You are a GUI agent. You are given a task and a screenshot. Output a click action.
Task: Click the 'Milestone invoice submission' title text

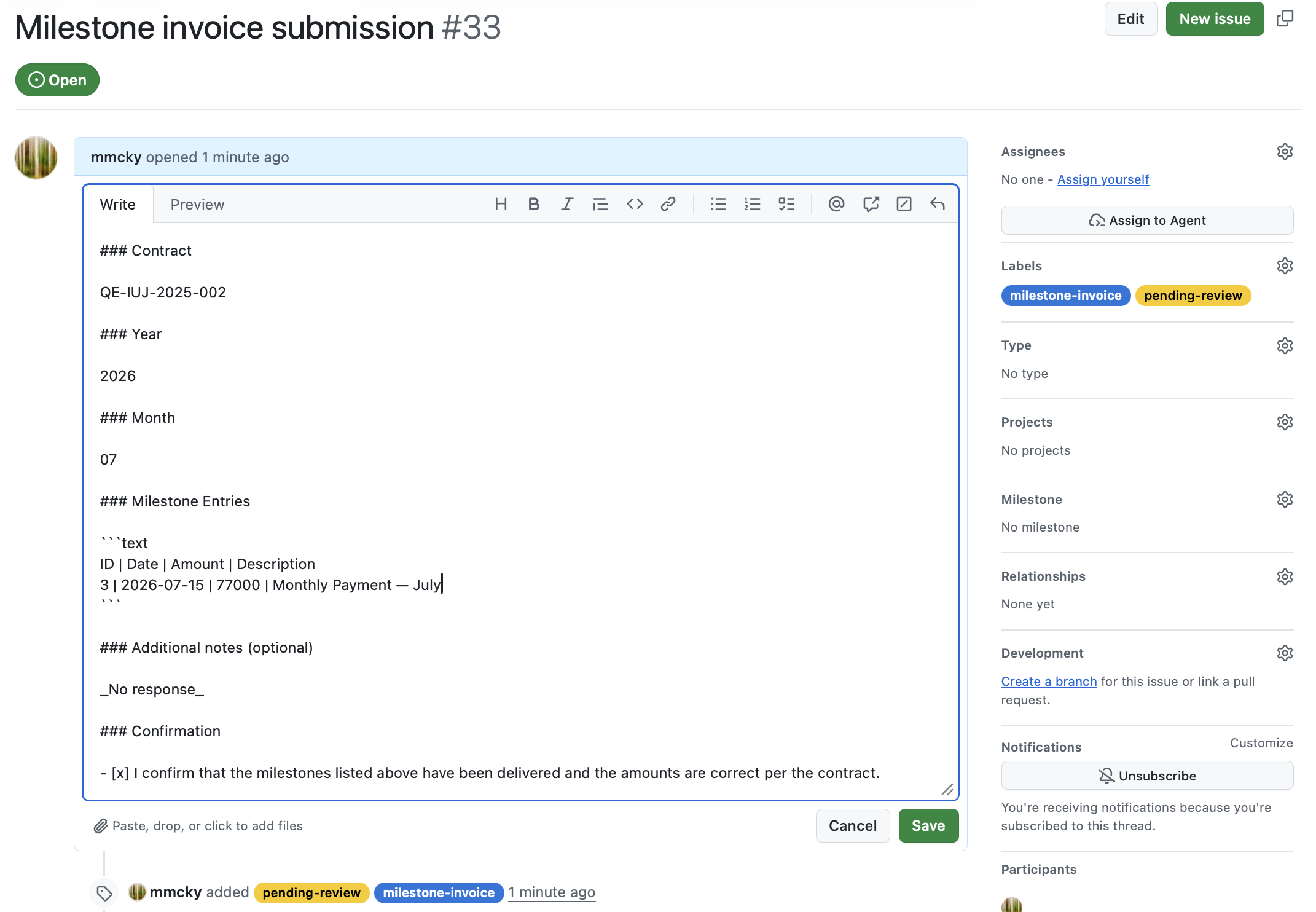click(x=224, y=27)
